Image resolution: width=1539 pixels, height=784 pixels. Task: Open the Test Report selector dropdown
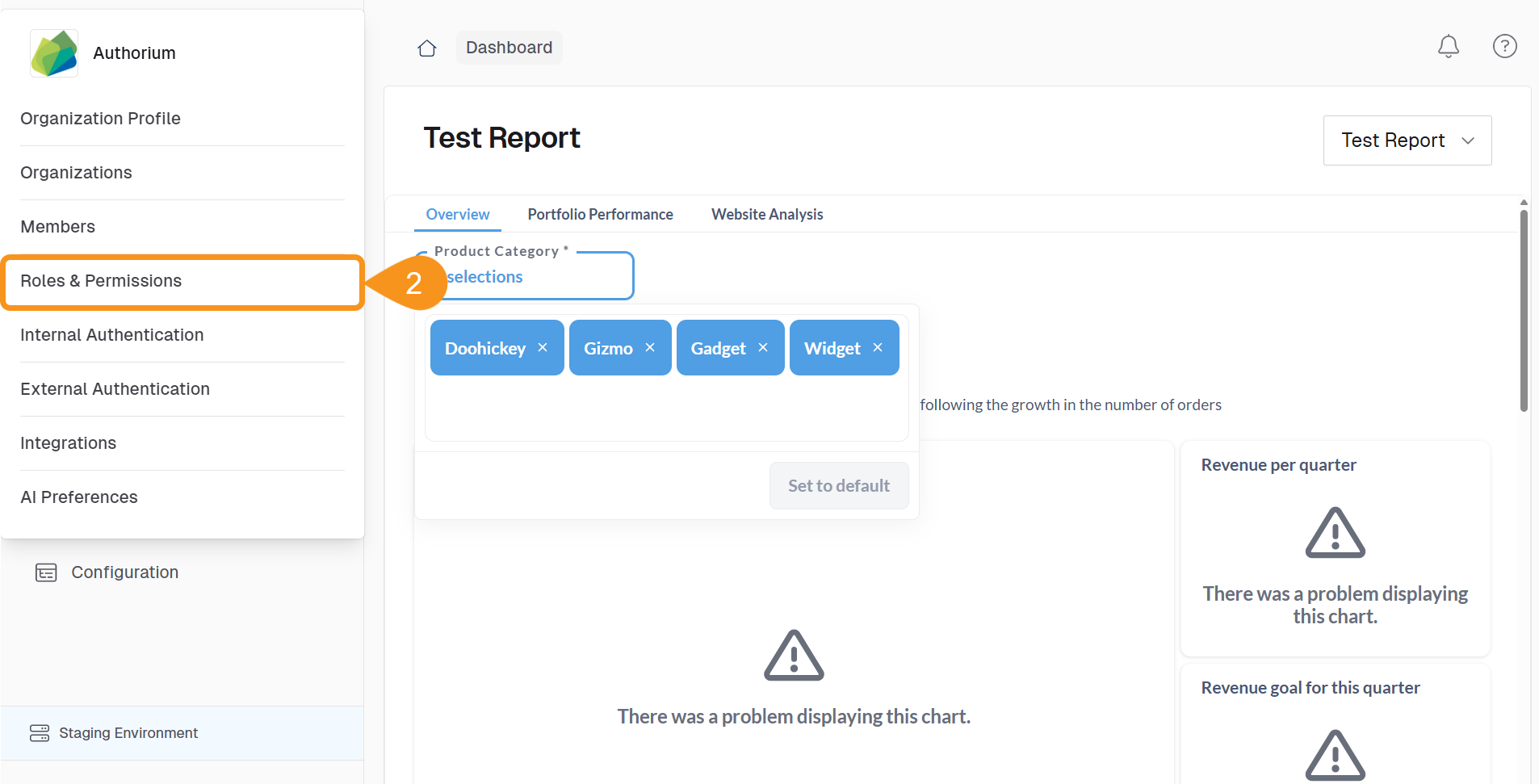tap(1407, 140)
